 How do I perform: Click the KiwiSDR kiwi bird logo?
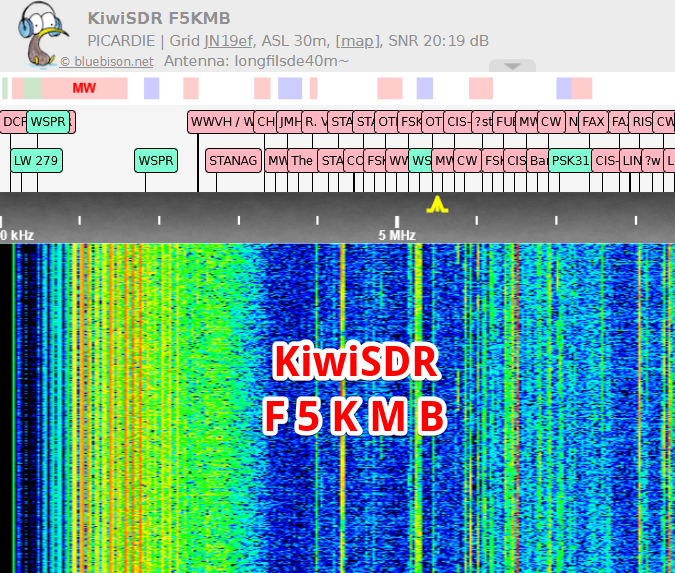[x=42, y=34]
